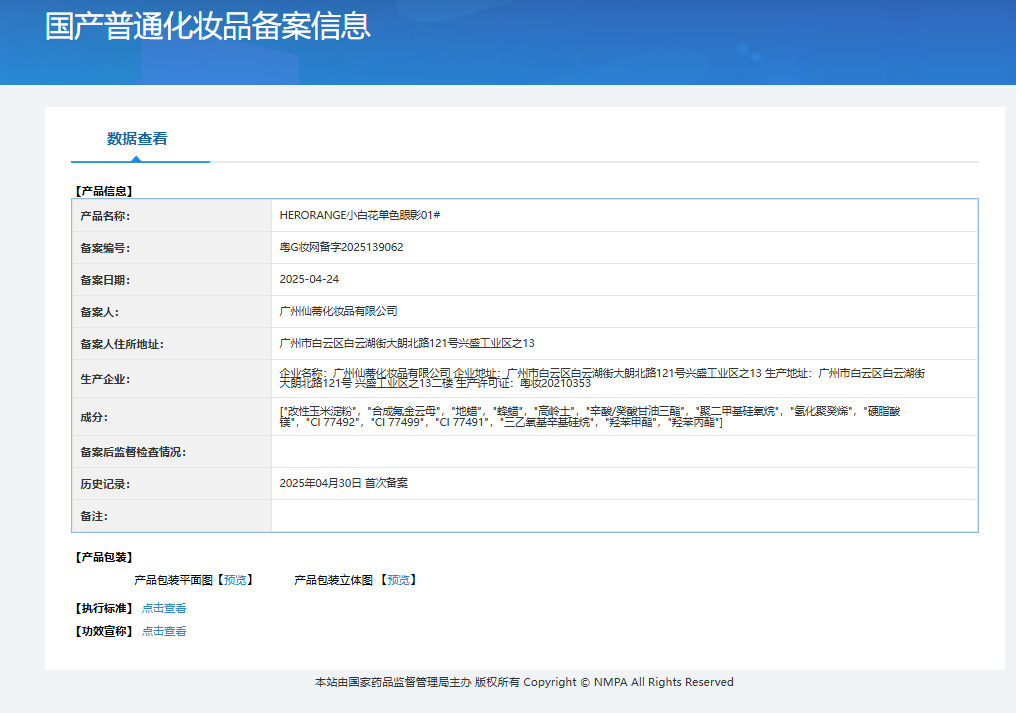Click the NMPA copyright footer text
This screenshot has width=1016, height=713.
[524, 682]
